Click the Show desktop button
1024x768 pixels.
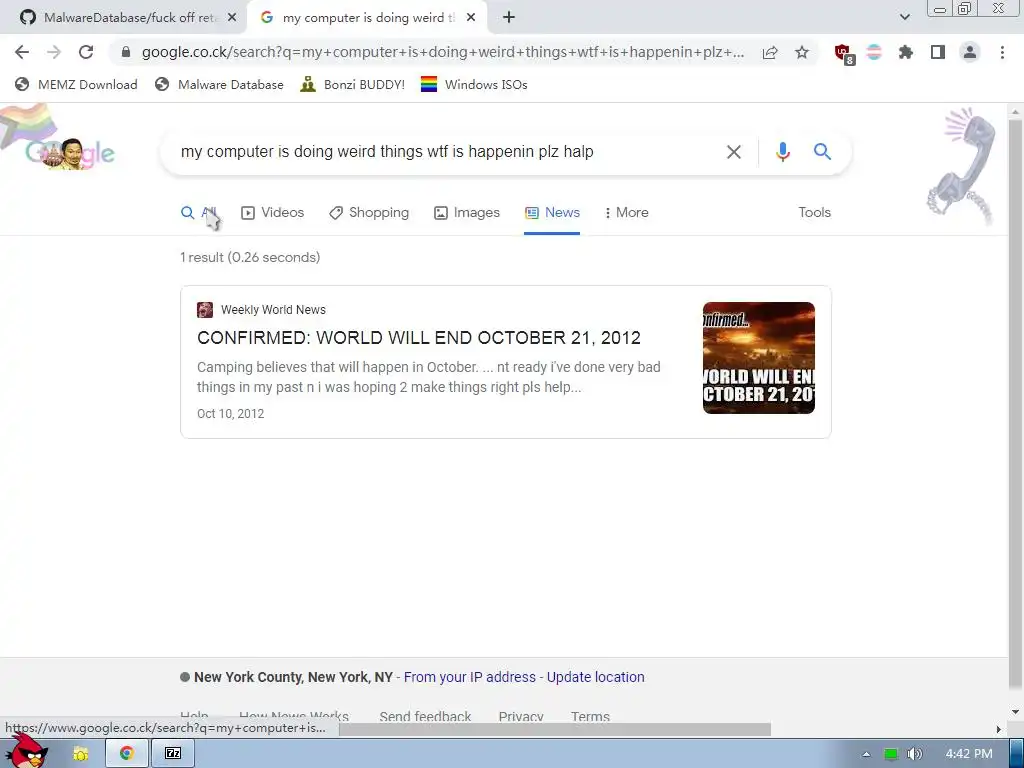click(1016, 754)
